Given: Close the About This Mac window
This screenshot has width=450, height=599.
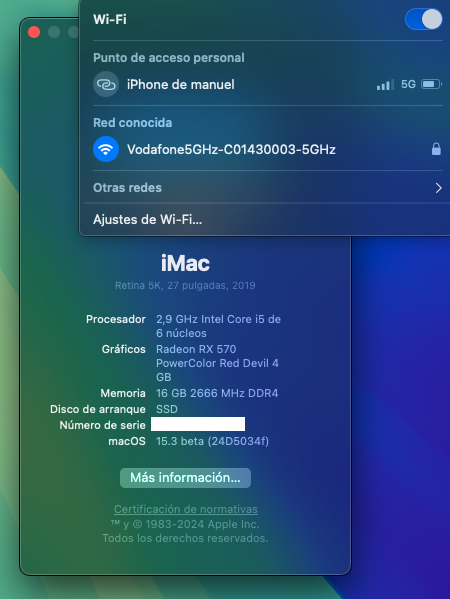Looking at the screenshot, I should [x=34, y=32].
